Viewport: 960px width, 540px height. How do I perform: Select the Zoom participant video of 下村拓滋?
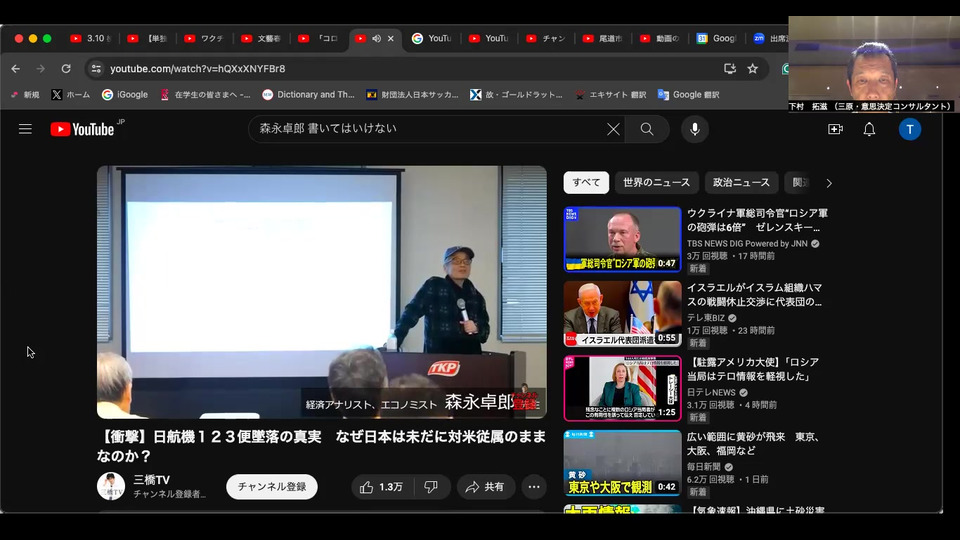tap(874, 64)
